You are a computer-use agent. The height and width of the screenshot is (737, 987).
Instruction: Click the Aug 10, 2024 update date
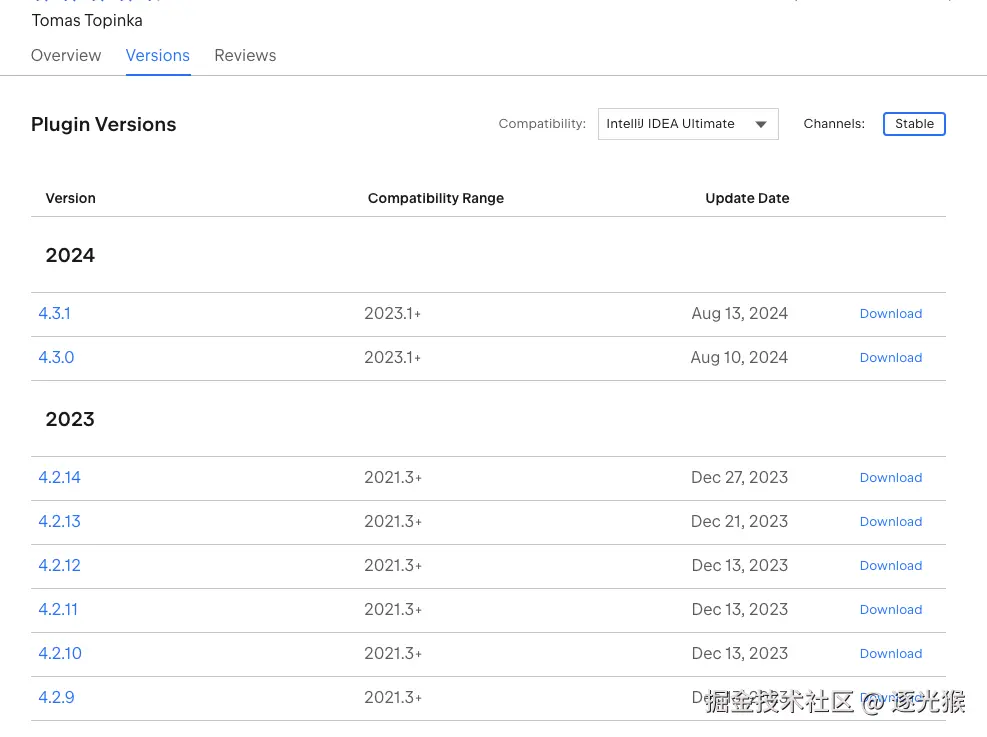click(x=739, y=357)
